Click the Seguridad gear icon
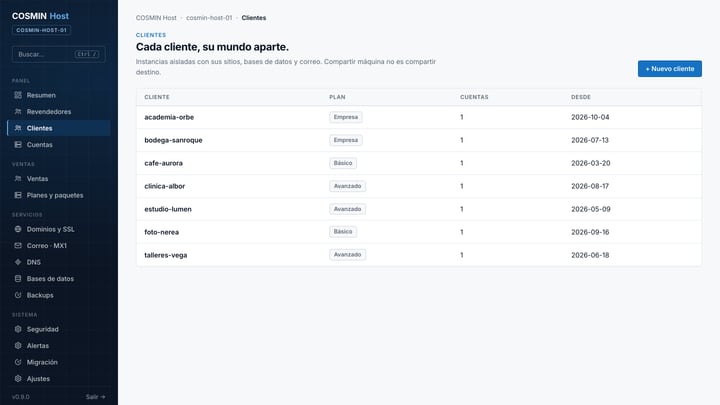This screenshot has width=720, height=405. pos(18,329)
